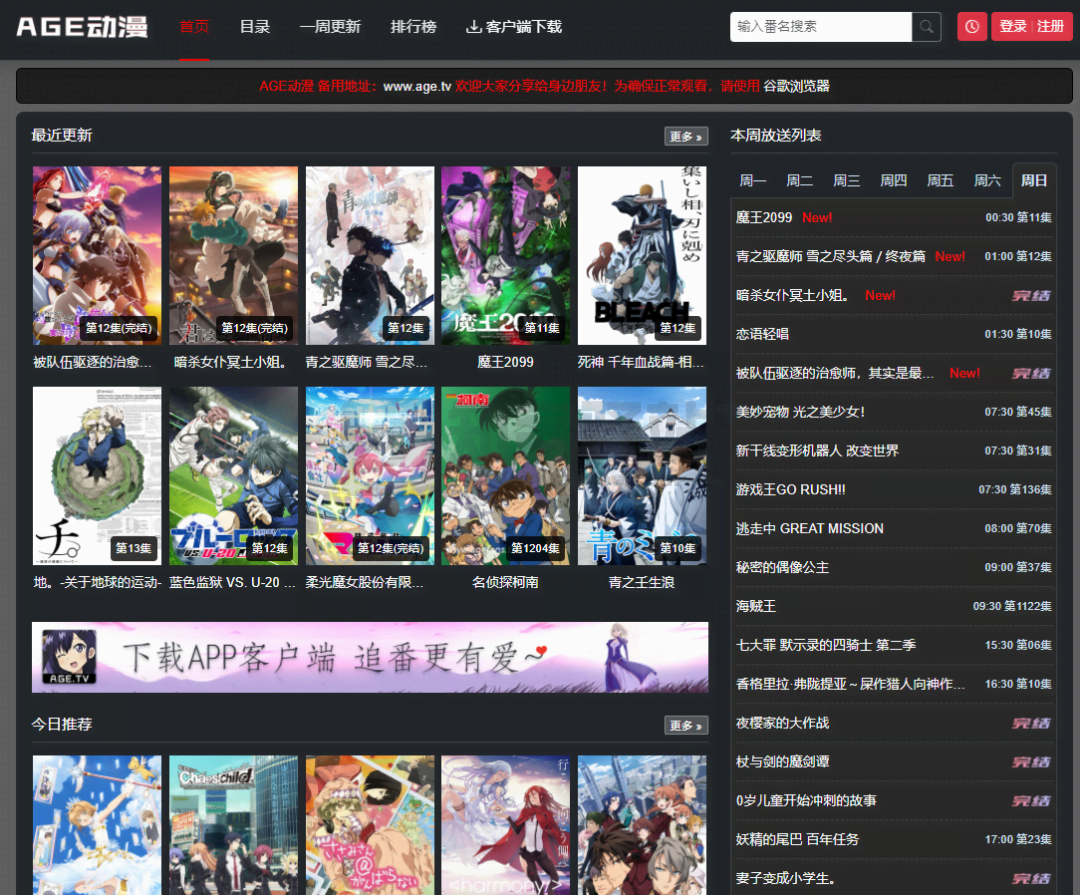Click the 名侦探柯南 cover thumbnail
Screen dimensions: 1080x895
click(505, 475)
